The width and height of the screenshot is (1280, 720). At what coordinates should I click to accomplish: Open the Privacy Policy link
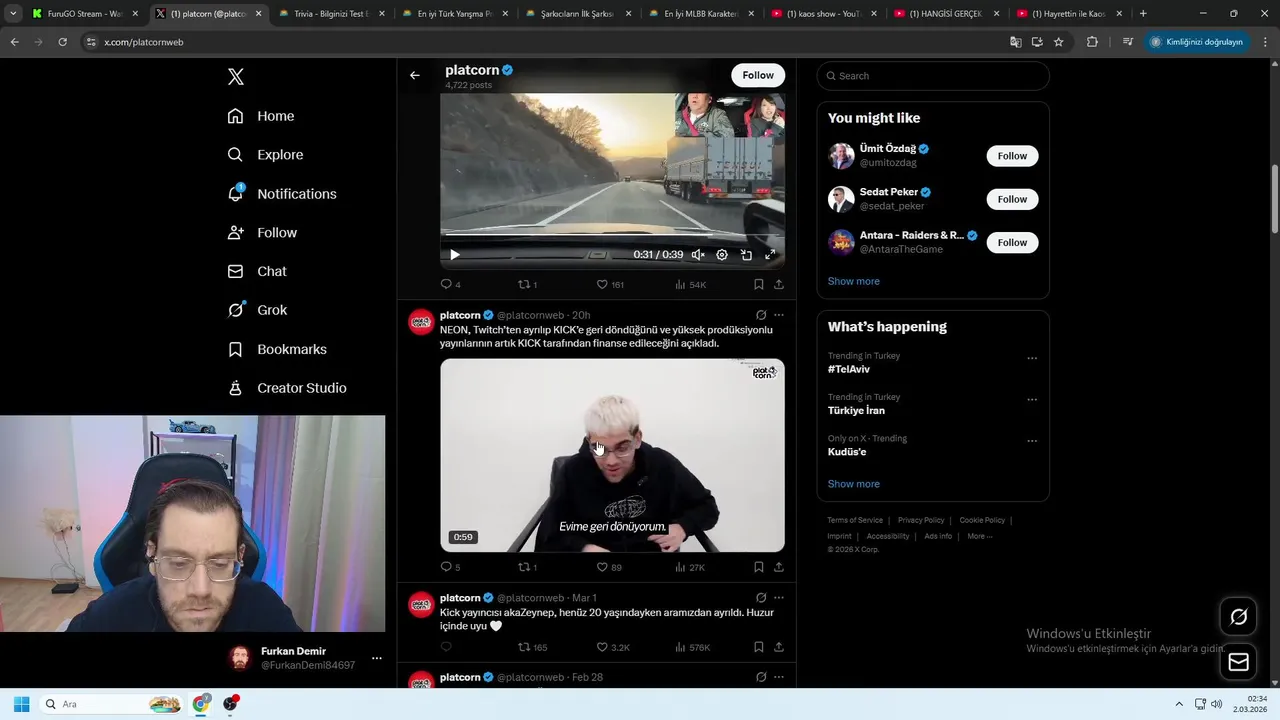tap(921, 520)
